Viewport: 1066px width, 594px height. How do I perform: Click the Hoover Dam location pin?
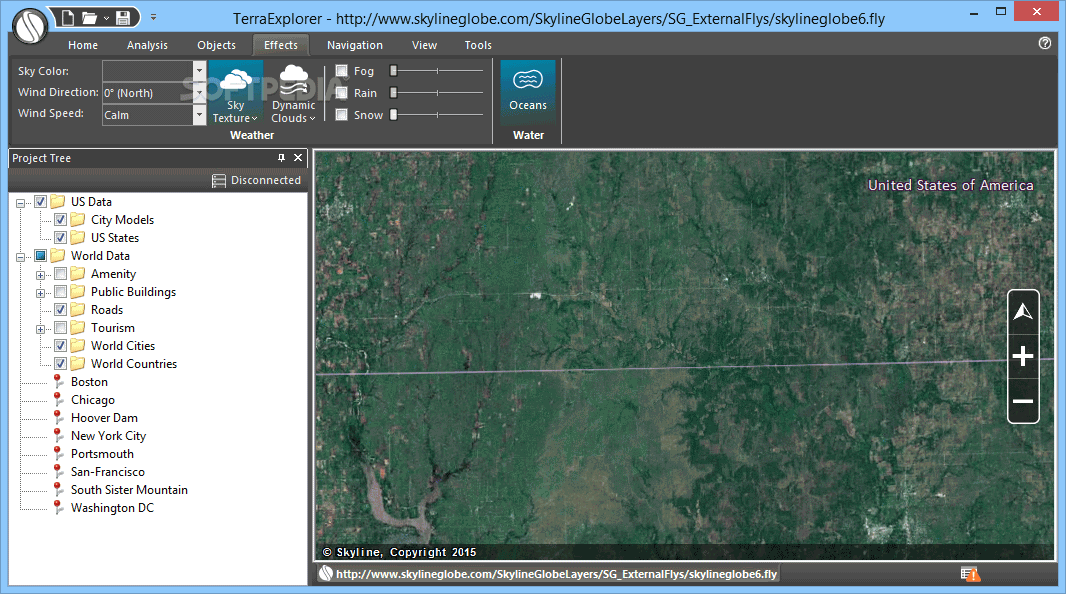pos(58,417)
